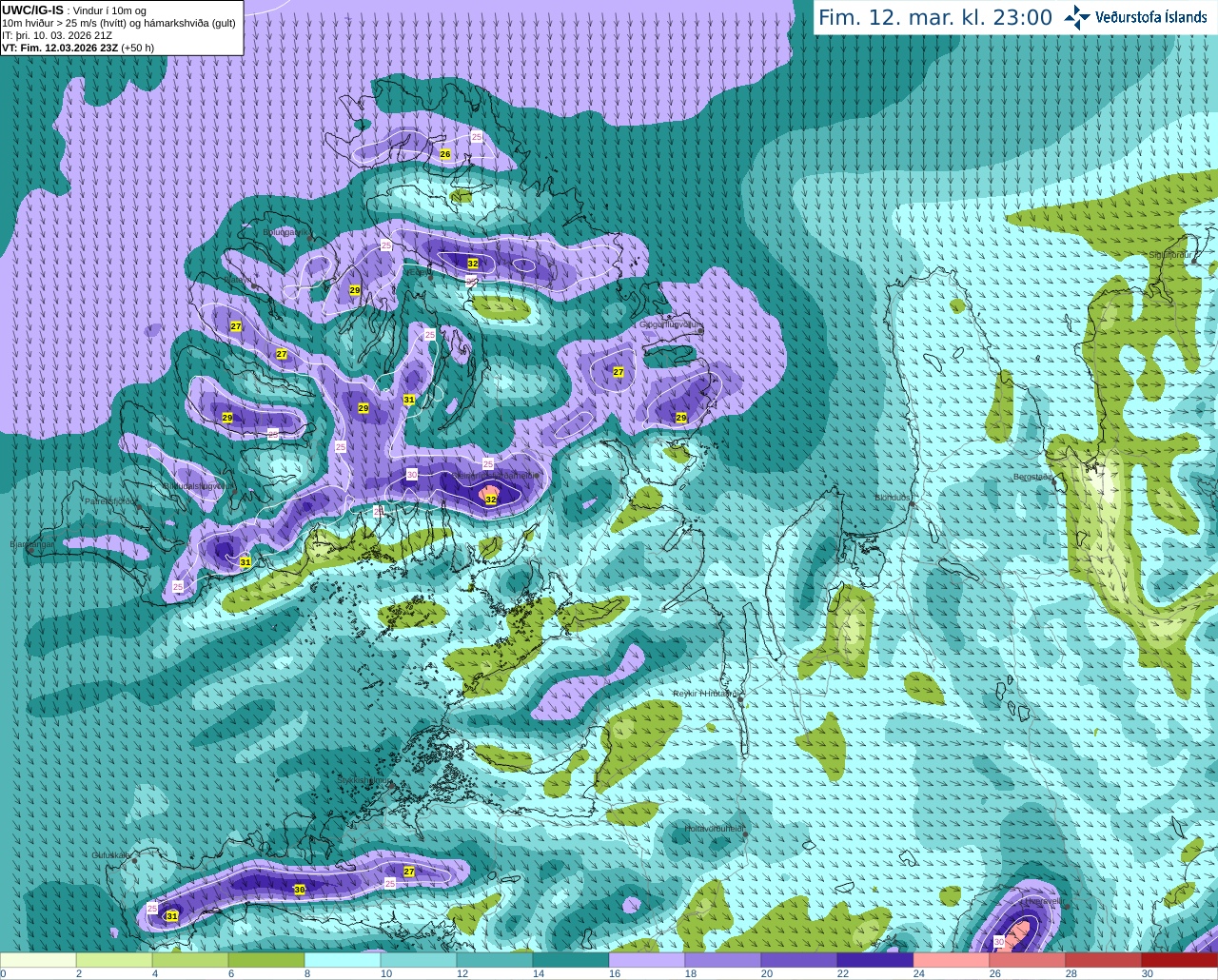This screenshot has width=1218, height=980.
Task: Click the yellow '27' marker near Gjögurflugvöllur
Action: pos(619,372)
